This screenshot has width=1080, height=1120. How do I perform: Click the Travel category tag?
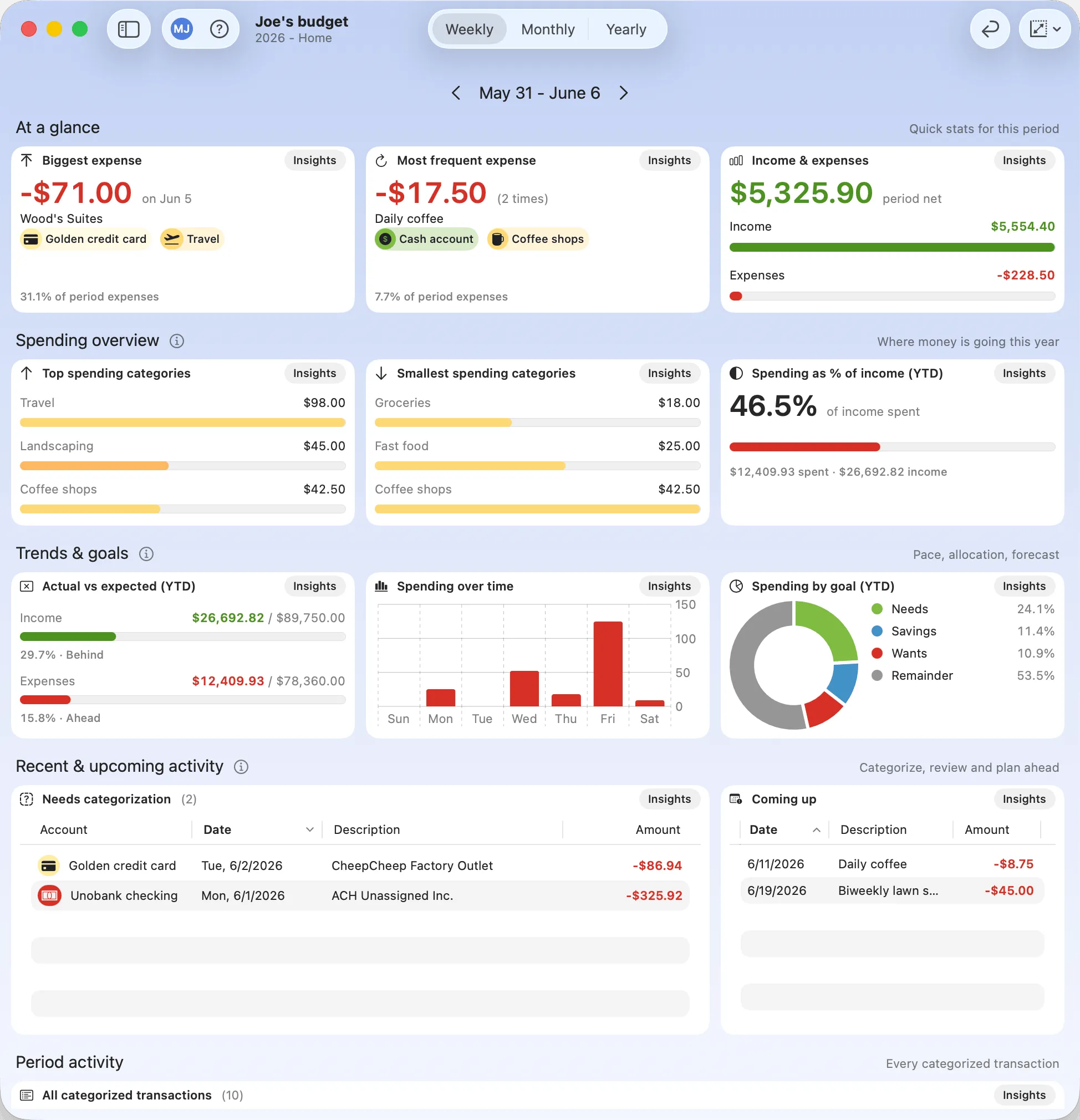(191, 239)
